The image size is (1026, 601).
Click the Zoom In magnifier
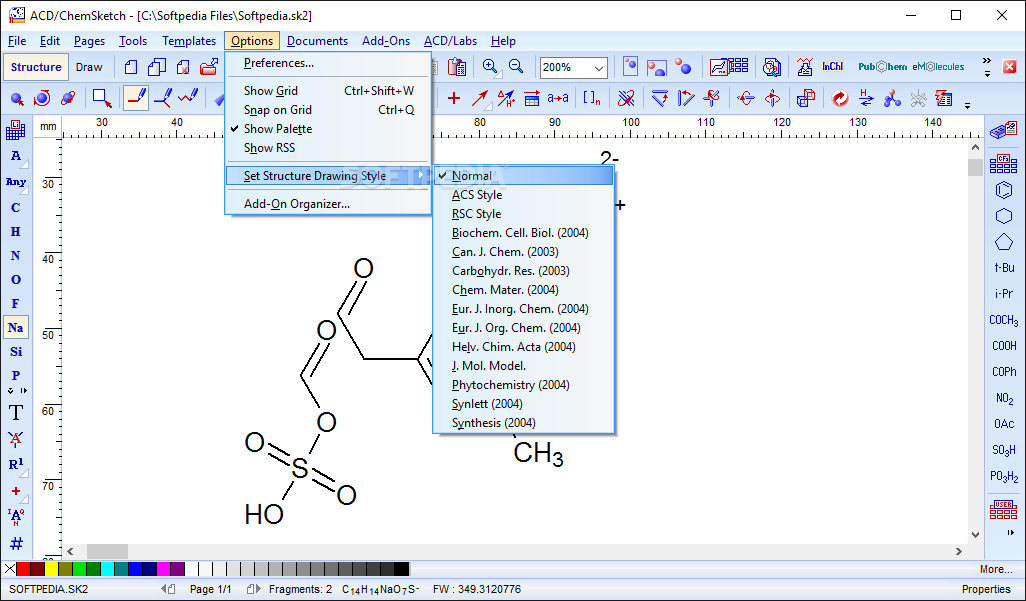(490, 67)
